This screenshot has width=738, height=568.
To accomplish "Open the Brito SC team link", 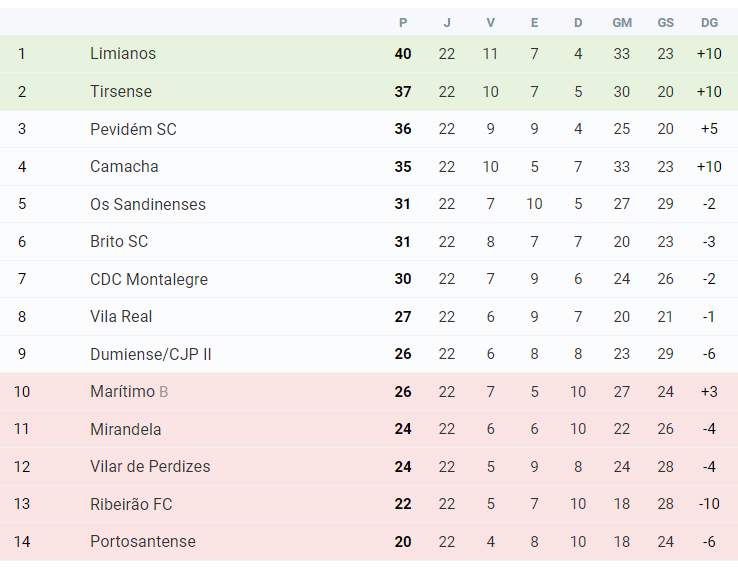I will (x=119, y=241).
